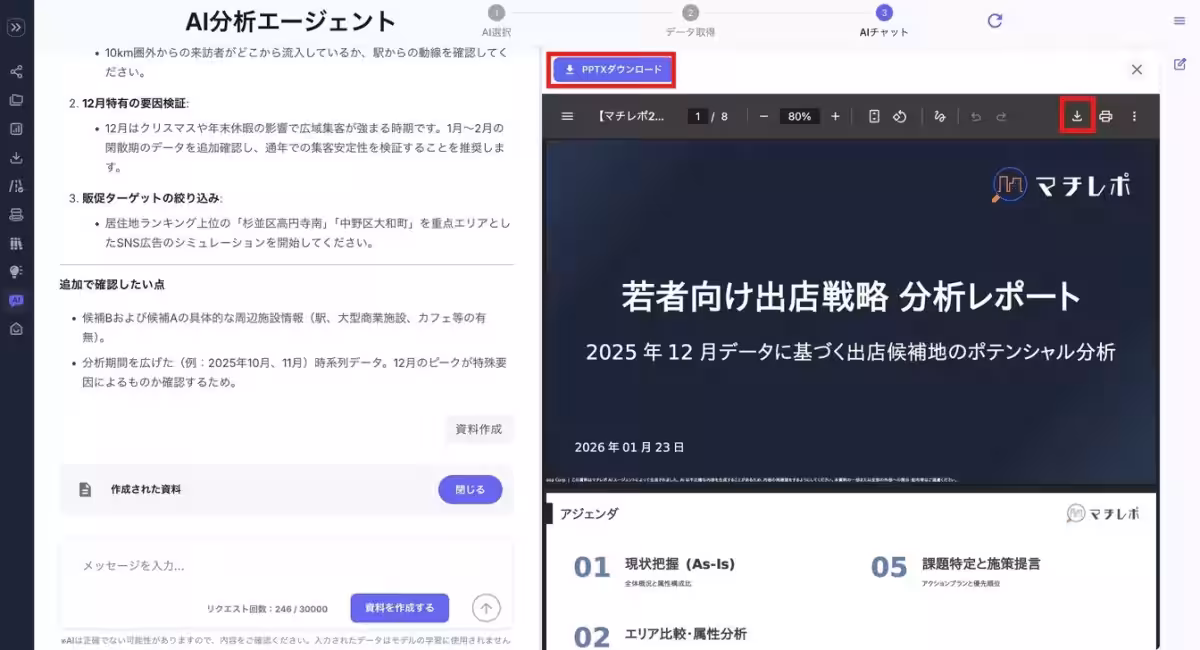Screen dimensions: 1200x650
Task: Refresh using the reload icon near the steps
Action: (x=995, y=20)
